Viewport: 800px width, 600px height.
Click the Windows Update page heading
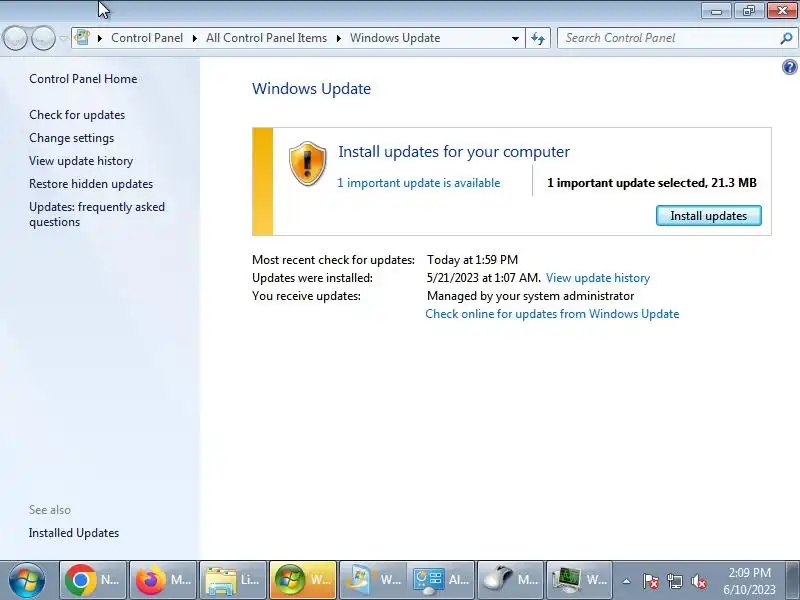coord(311,89)
